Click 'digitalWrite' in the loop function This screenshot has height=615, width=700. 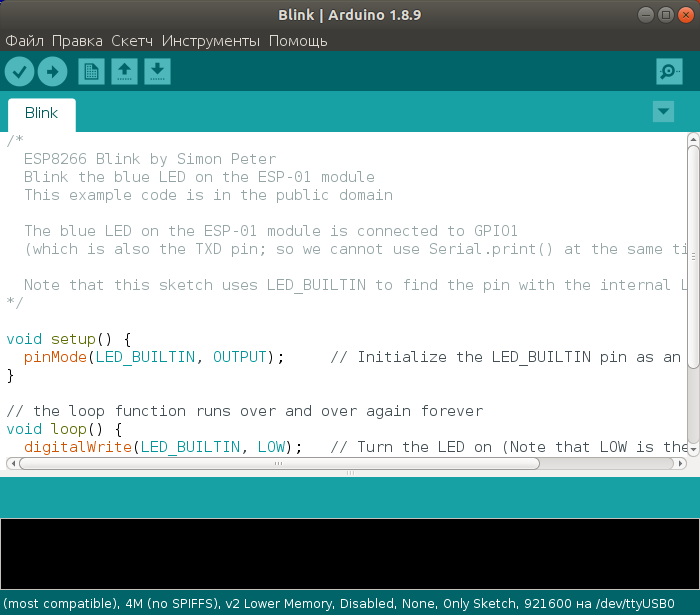click(78, 447)
